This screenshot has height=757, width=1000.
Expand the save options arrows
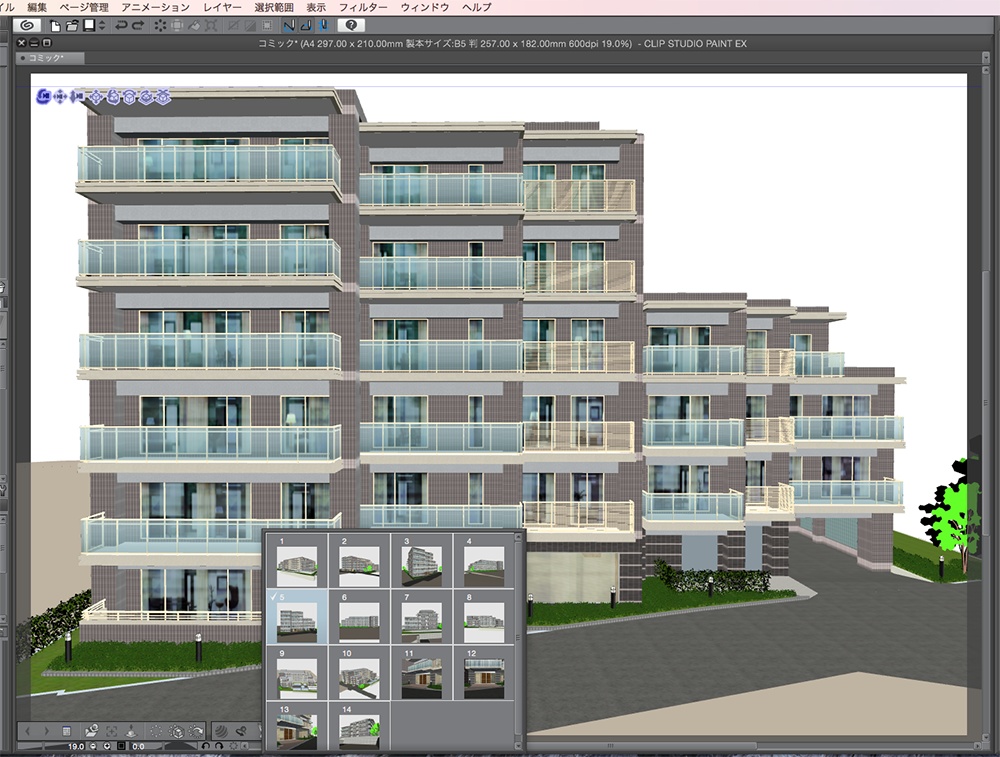coord(102,26)
